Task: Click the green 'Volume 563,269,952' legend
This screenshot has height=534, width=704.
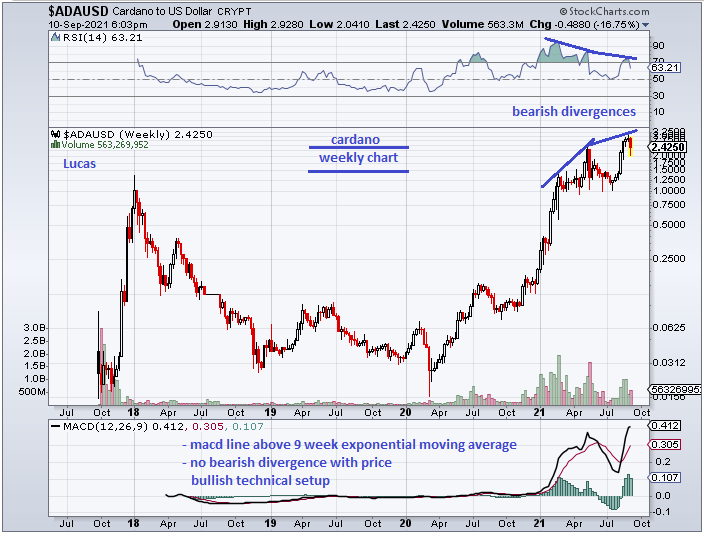Action: pos(105,145)
